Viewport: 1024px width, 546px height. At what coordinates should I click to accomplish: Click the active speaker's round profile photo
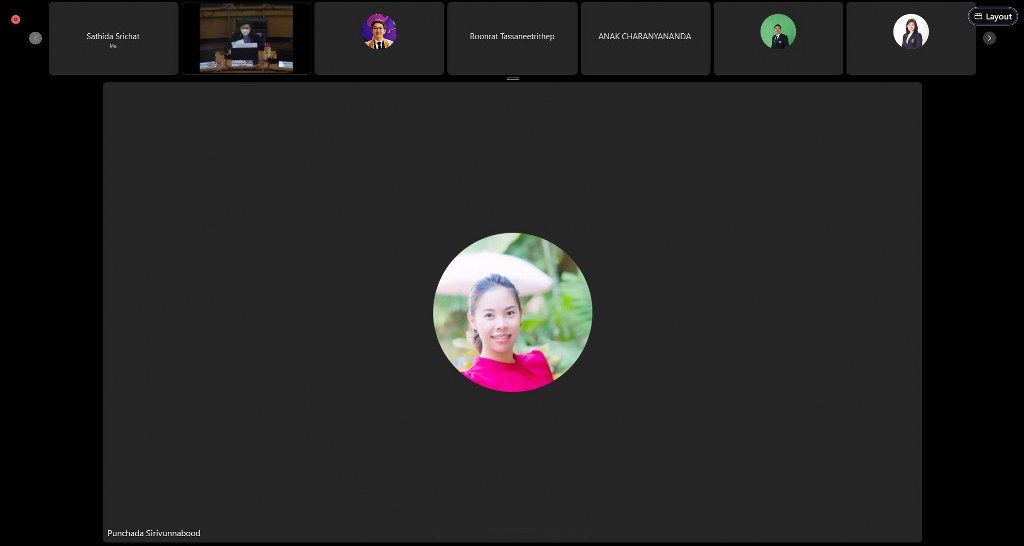pyautogui.click(x=512, y=312)
